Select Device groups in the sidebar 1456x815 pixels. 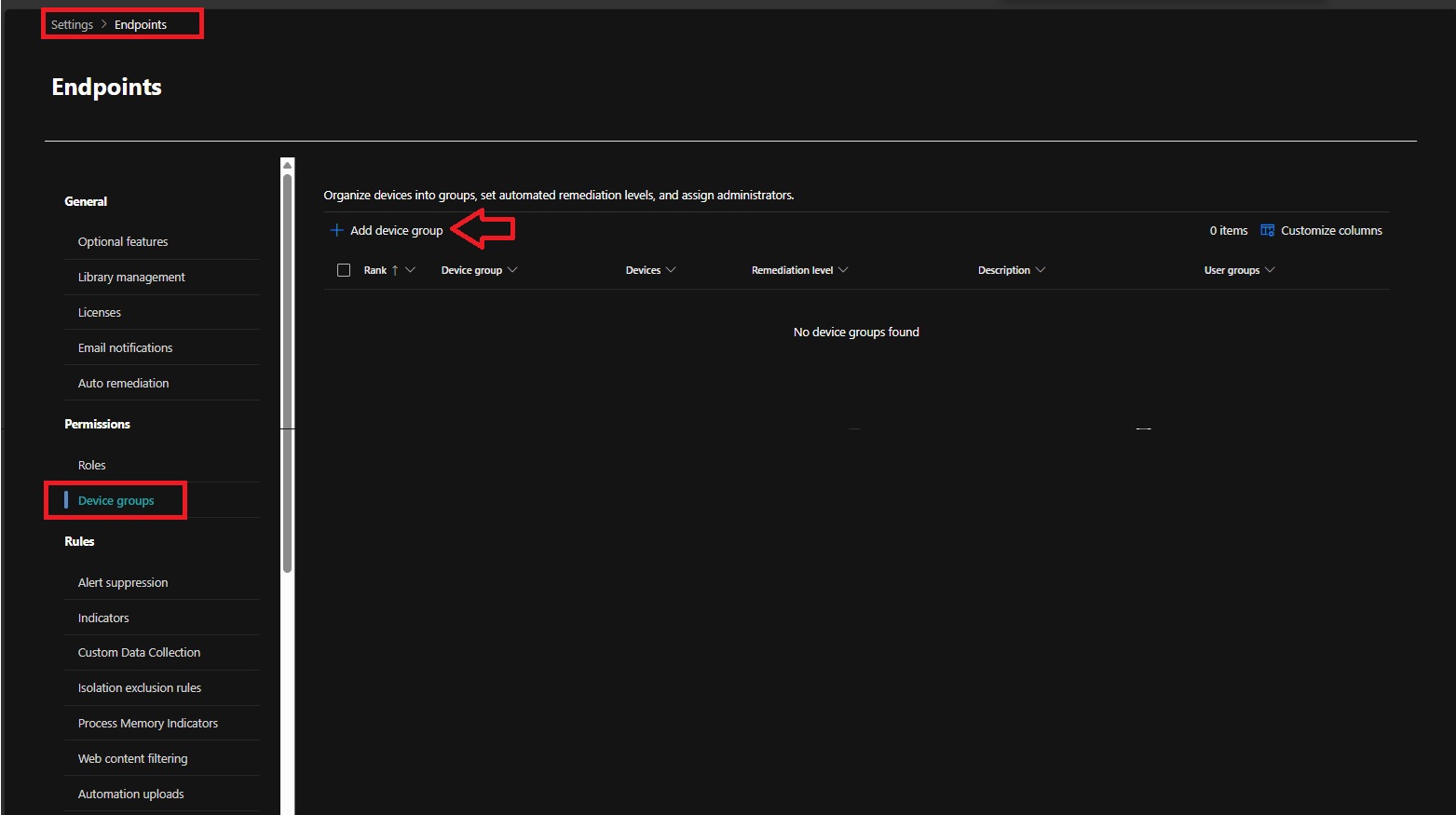[x=116, y=501]
